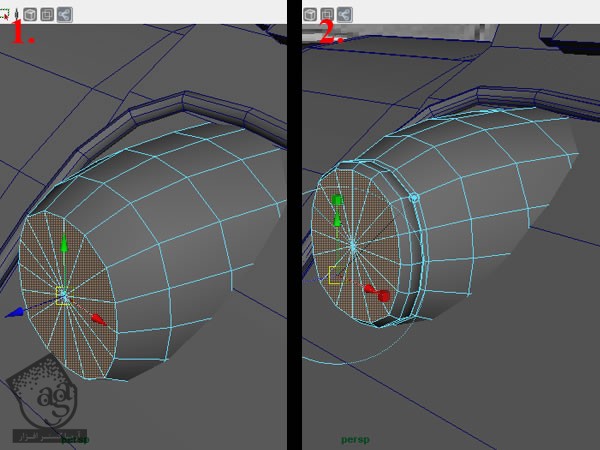Viewport: 600px width, 450px height.
Task: Click the red cube scale handle in panel 2
Action: (x=384, y=296)
